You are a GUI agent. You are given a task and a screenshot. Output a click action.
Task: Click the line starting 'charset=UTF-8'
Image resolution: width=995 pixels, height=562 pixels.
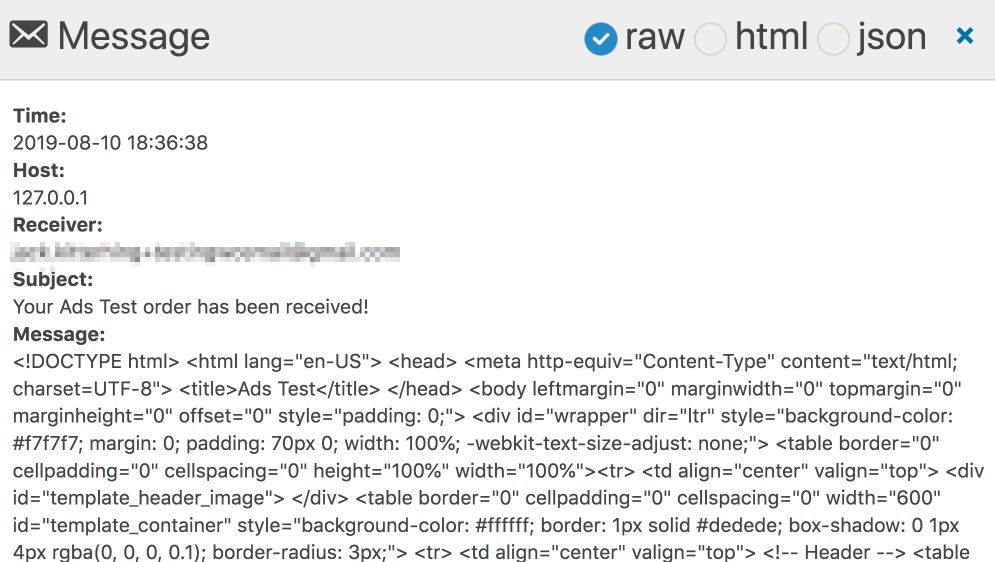tap(487, 389)
